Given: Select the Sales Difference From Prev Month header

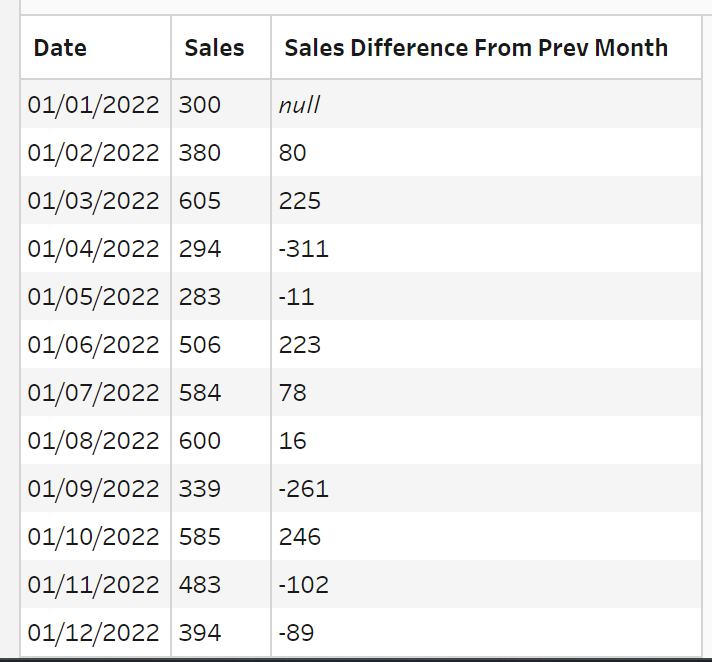Looking at the screenshot, I should click(x=476, y=48).
